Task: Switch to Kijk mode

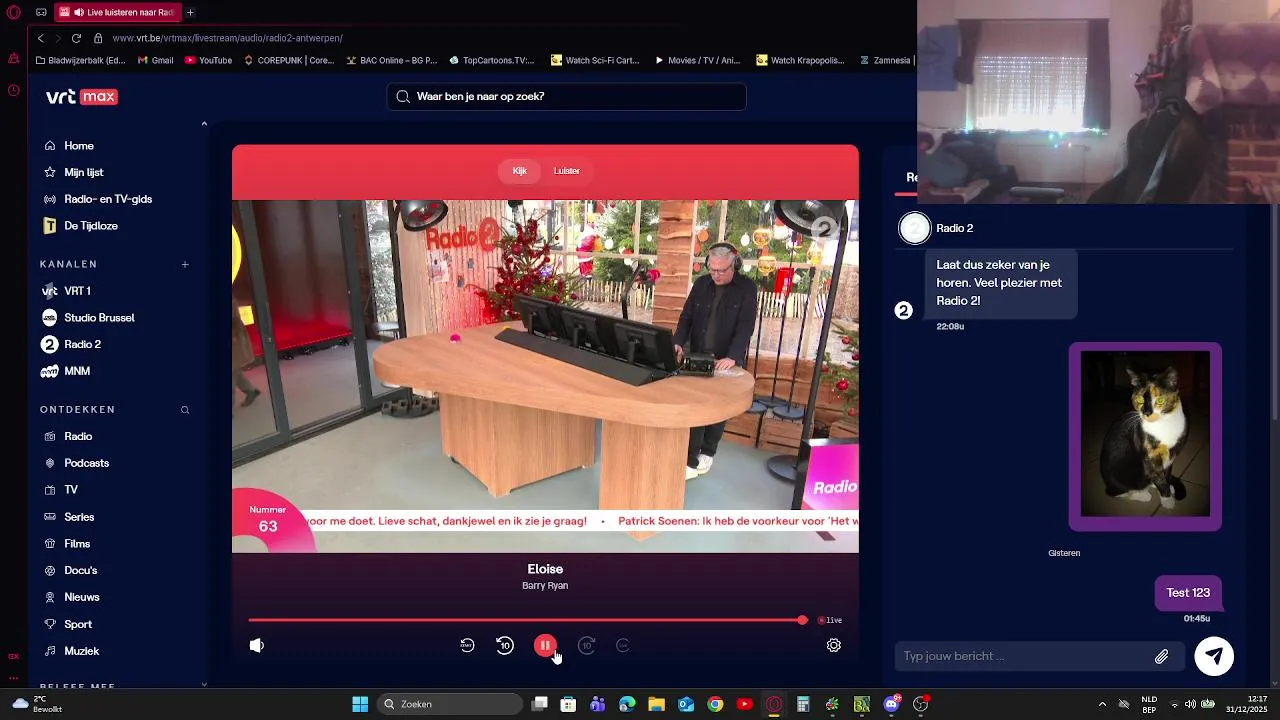Action: tap(519, 171)
